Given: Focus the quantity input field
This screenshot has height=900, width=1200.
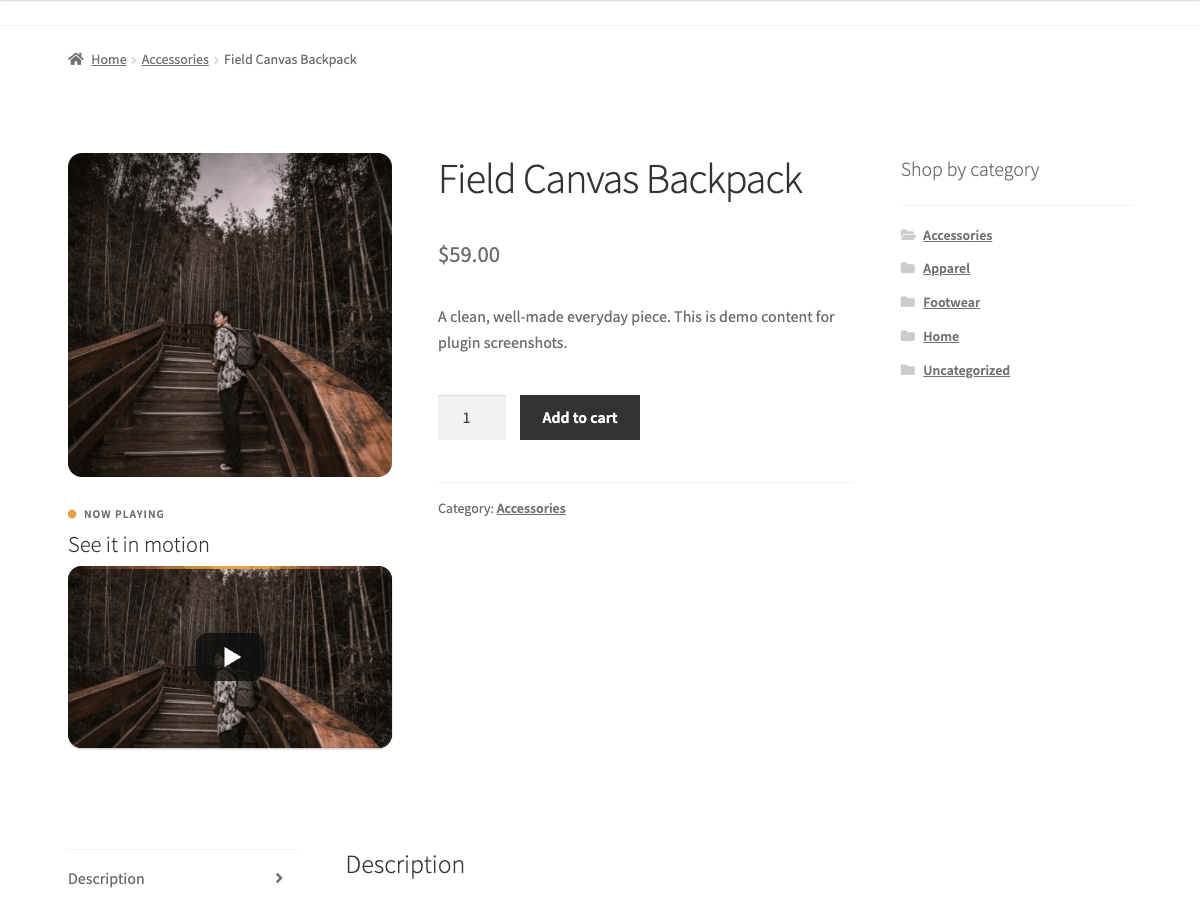Looking at the screenshot, I should [472, 417].
